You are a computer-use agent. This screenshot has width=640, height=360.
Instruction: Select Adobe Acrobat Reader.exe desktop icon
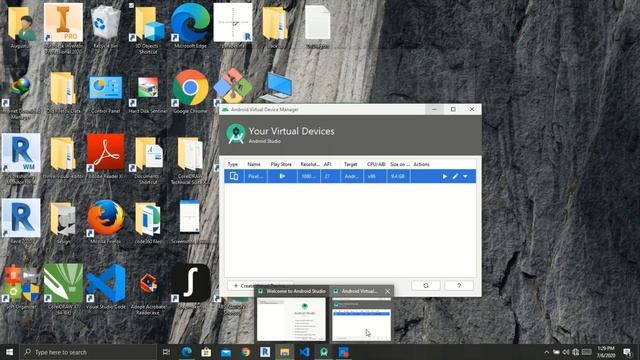tap(148, 292)
